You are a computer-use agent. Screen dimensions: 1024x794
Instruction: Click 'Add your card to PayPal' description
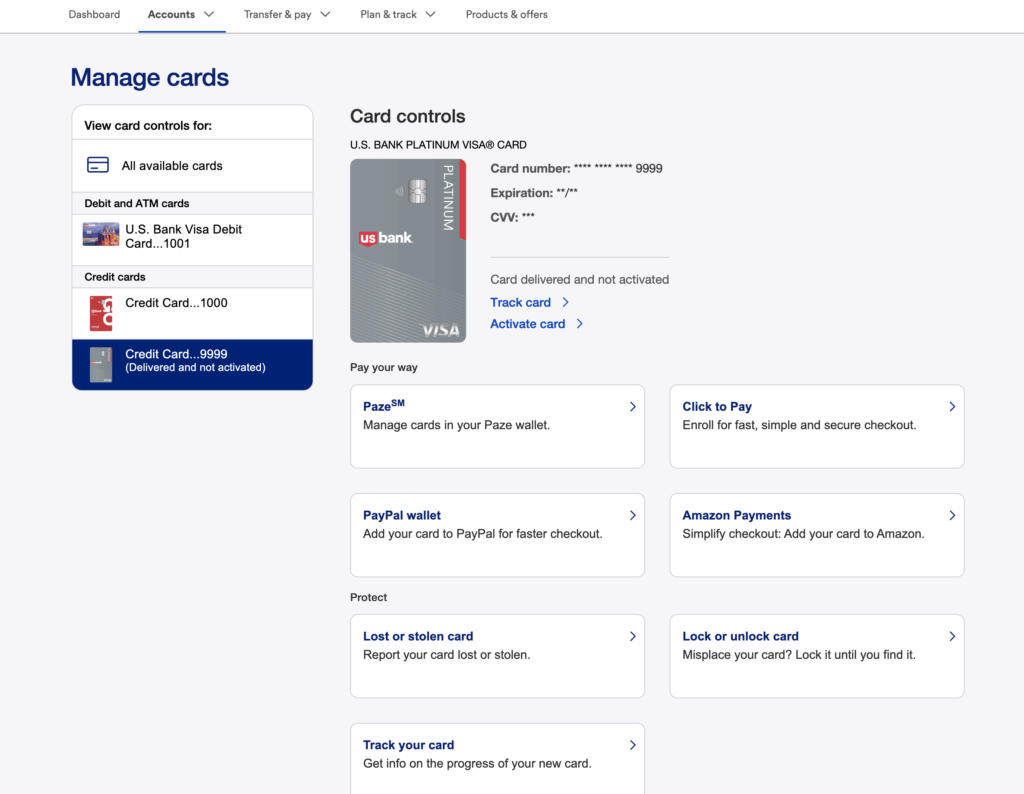click(483, 533)
